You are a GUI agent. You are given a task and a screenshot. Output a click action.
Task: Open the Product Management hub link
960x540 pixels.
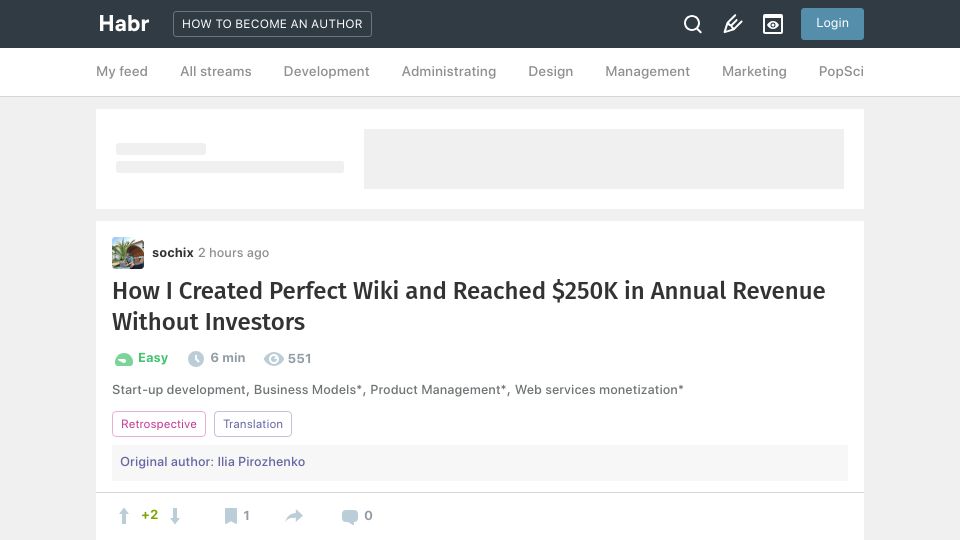(x=437, y=390)
